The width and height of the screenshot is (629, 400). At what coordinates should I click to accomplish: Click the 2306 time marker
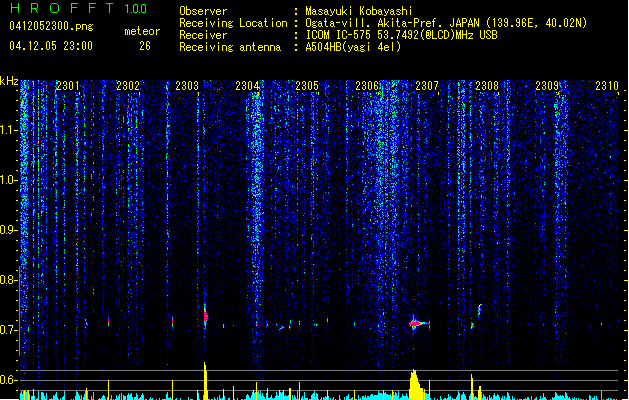(367, 86)
